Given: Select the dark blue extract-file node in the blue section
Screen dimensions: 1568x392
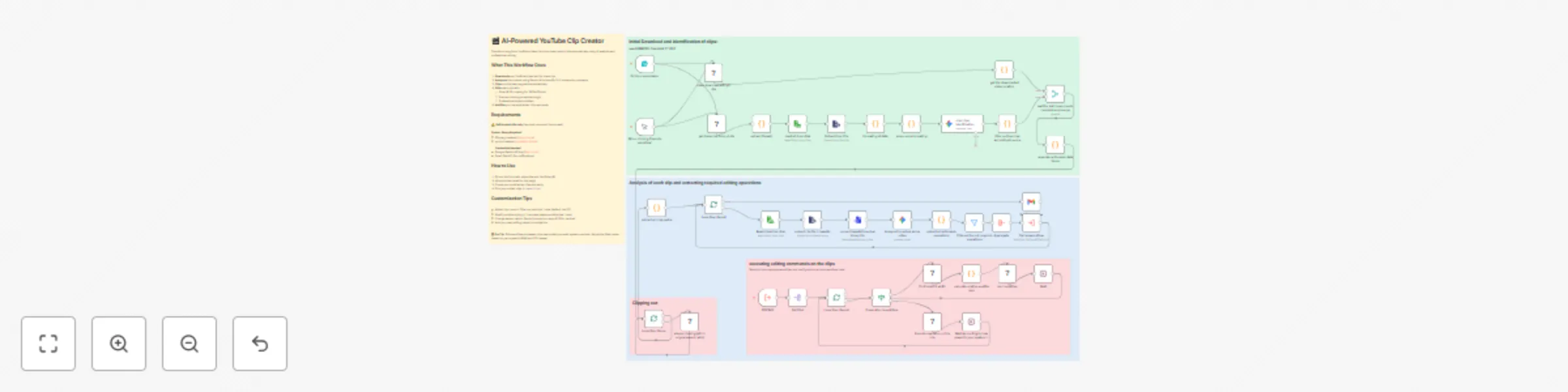Looking at the screenshot, I should [811, 220].
